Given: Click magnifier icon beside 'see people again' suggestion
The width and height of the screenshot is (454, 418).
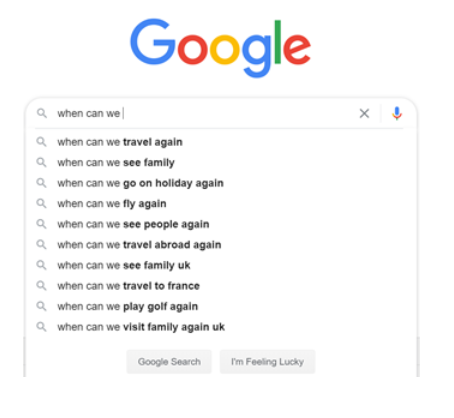Looking at the screenshot, I should 42,224.
